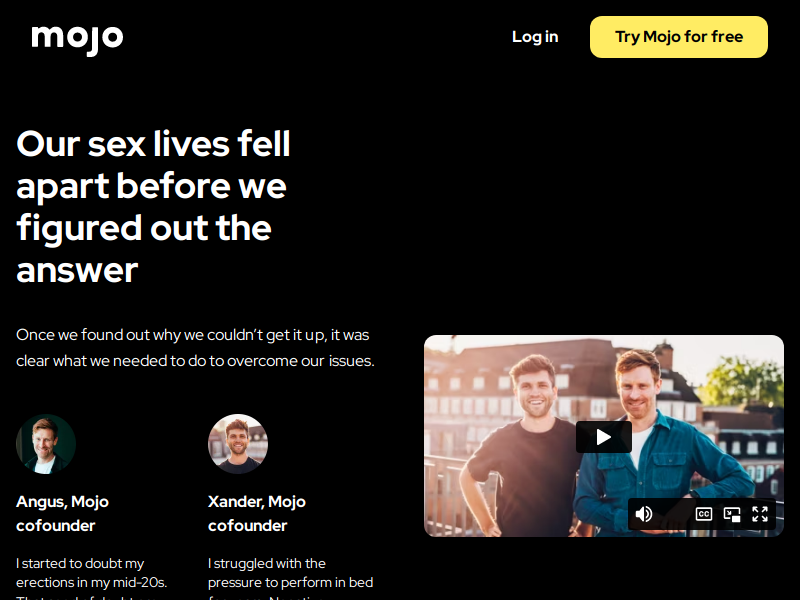The height and width of the screenshot is (600, 800).
Task: Click the video thumbnail of two men
Action: click(x=604, y=436)
